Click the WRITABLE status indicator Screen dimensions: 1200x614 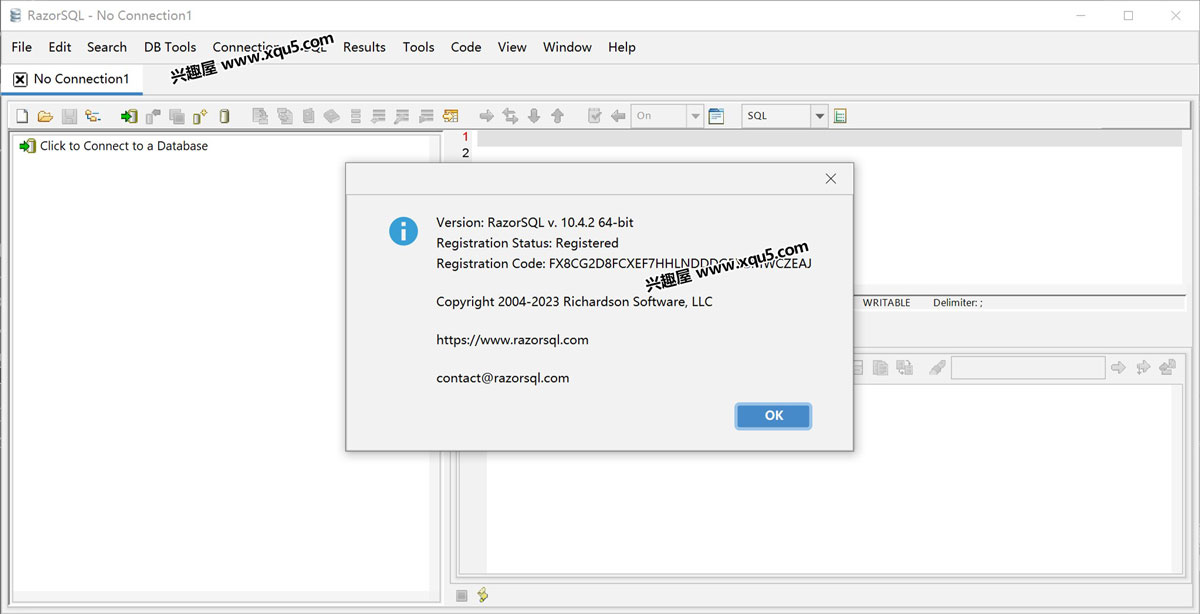click(x=886, y=302)
